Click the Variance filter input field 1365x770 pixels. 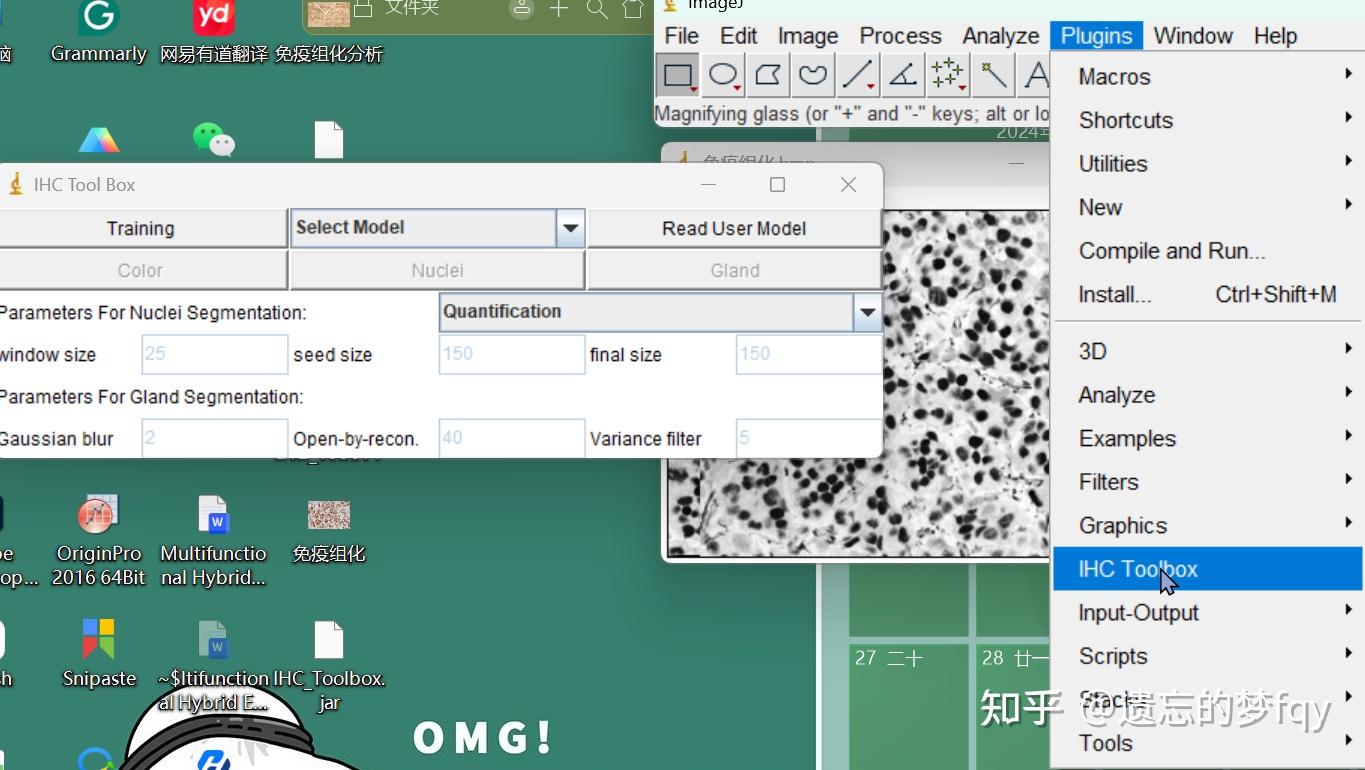[808, 438]
